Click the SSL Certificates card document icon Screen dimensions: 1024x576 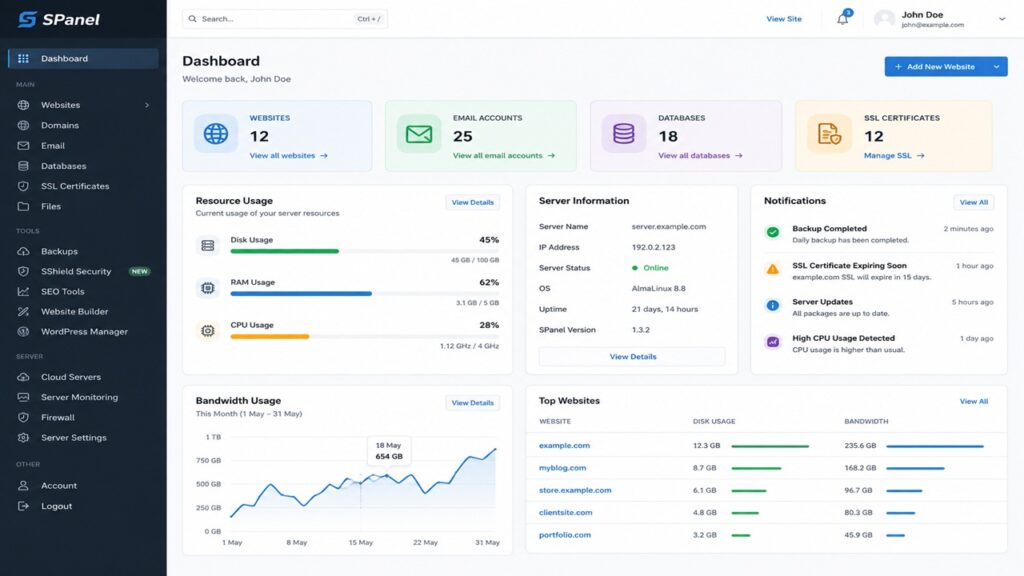point(829,134)
